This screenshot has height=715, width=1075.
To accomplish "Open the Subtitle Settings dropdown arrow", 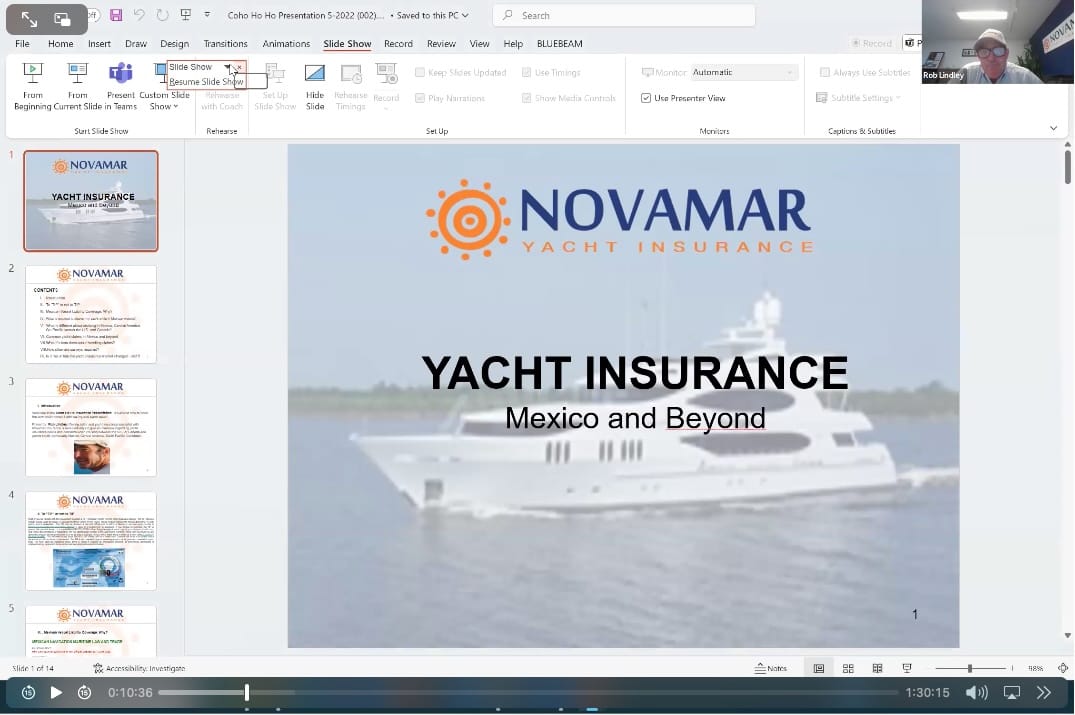I will pos(898,98).
